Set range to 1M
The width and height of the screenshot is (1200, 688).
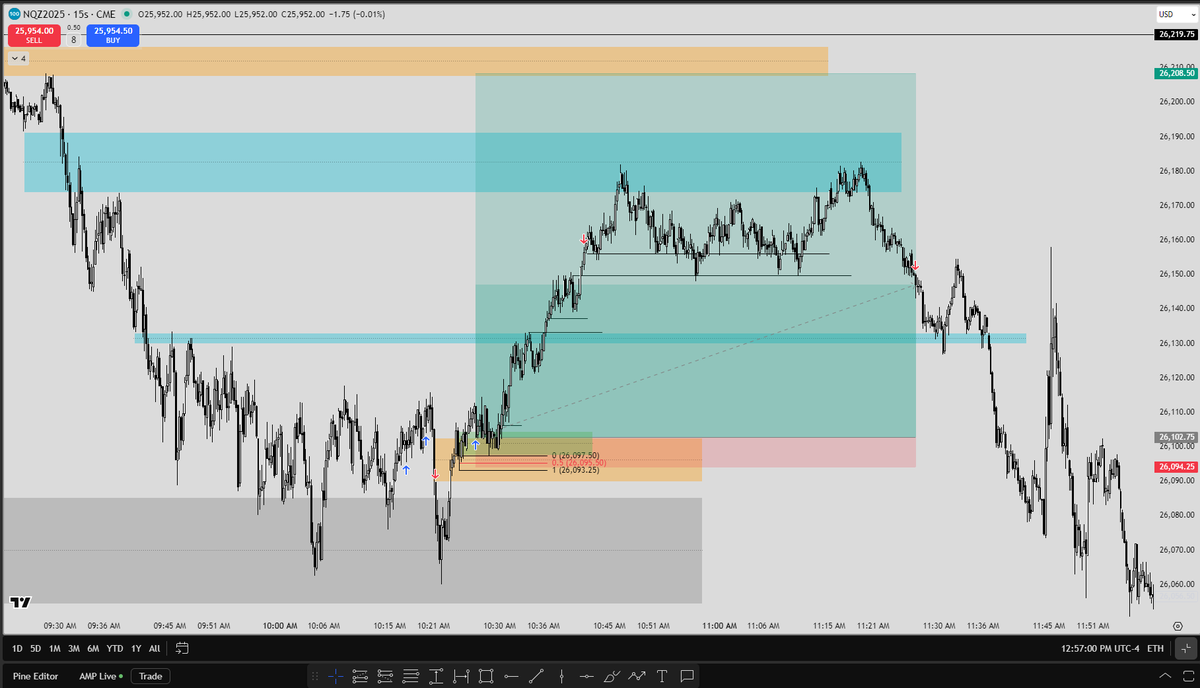click(x=55, y=648)
